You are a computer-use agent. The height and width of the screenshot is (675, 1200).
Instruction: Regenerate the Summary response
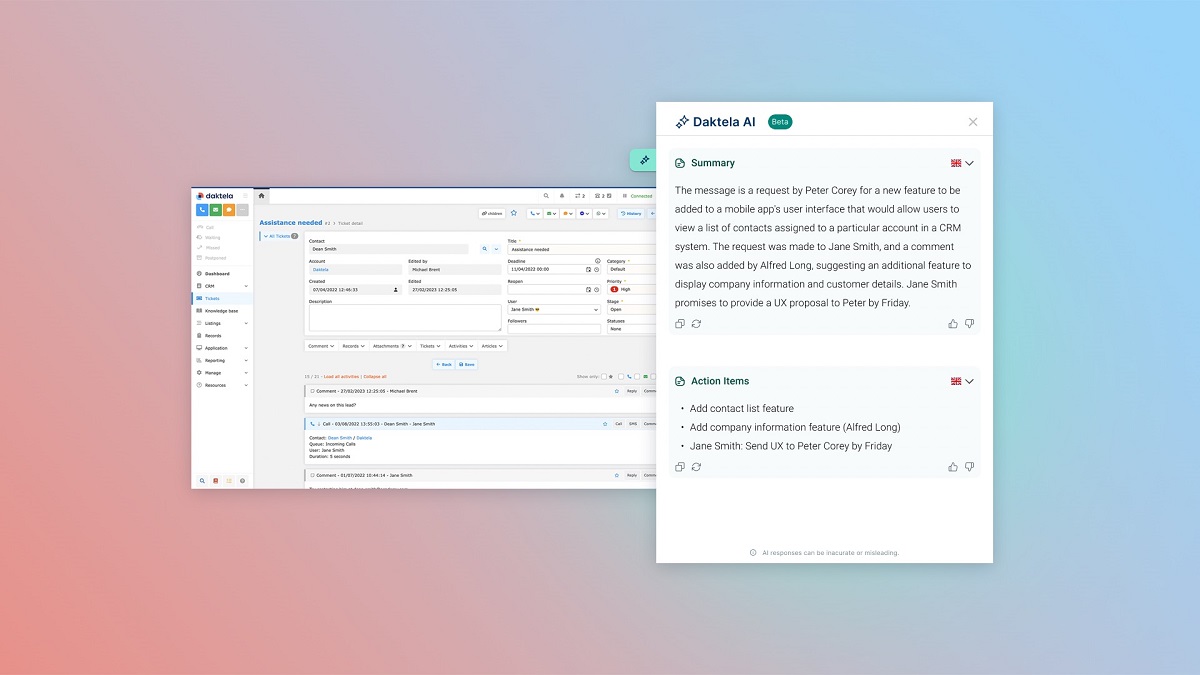coord(696,324)
